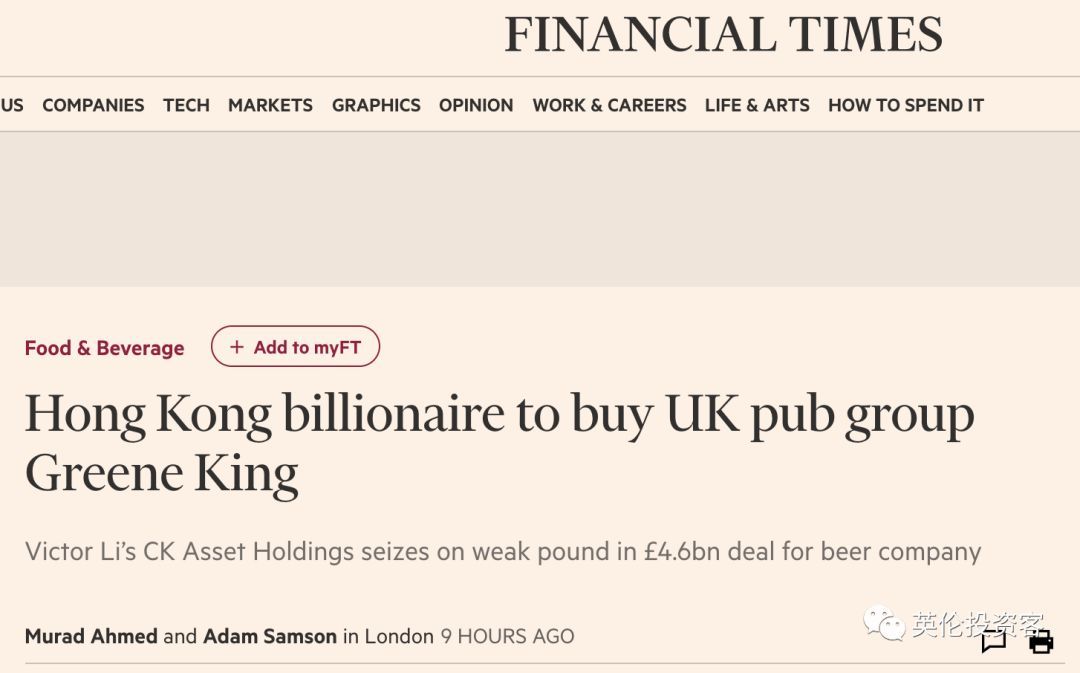The height and width of the screenshot is (673, 1080).
Task: Go to the Financial Times home logo
Action: click(723, 35)
